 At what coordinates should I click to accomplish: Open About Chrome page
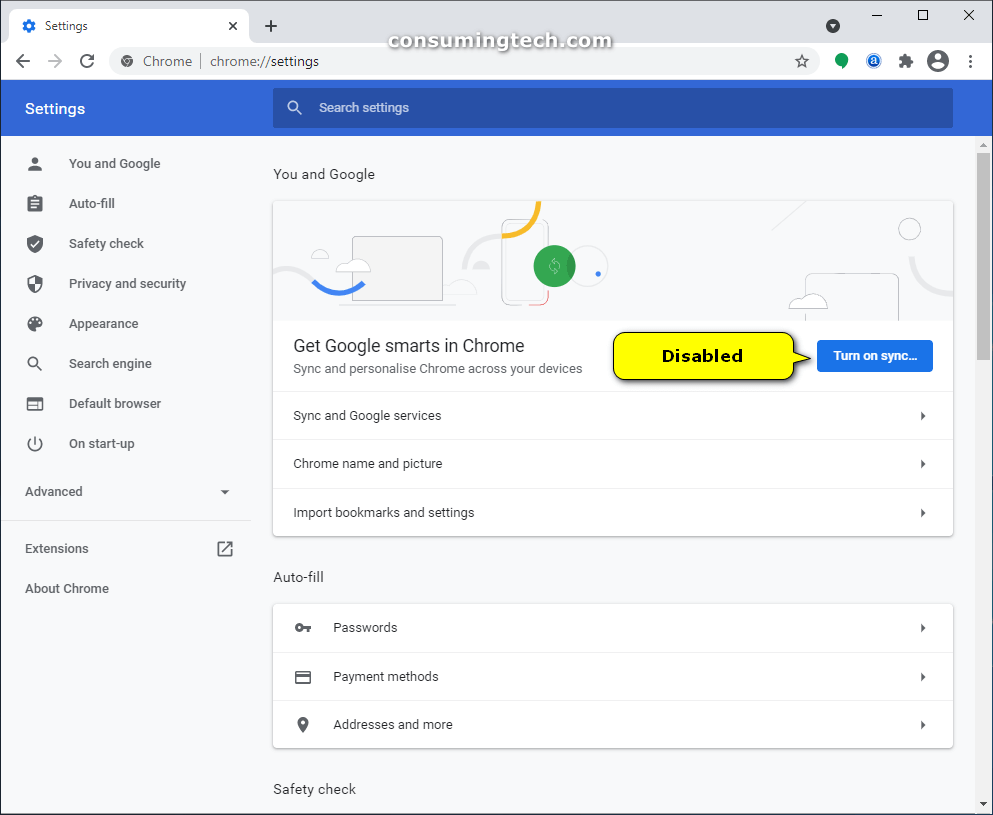(x=66, y=588)
